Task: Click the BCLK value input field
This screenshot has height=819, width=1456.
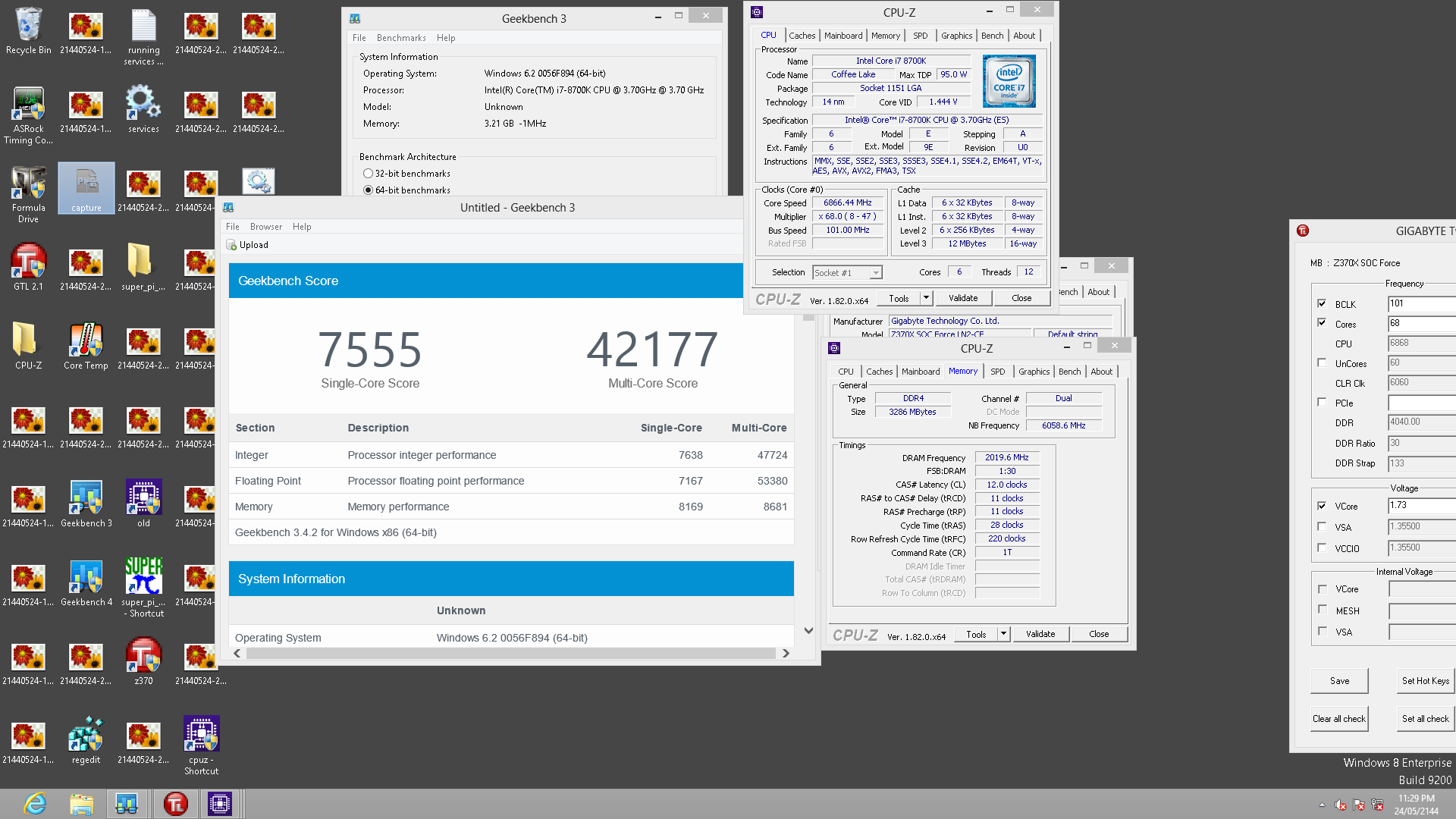Action: tap(1422, 303)
